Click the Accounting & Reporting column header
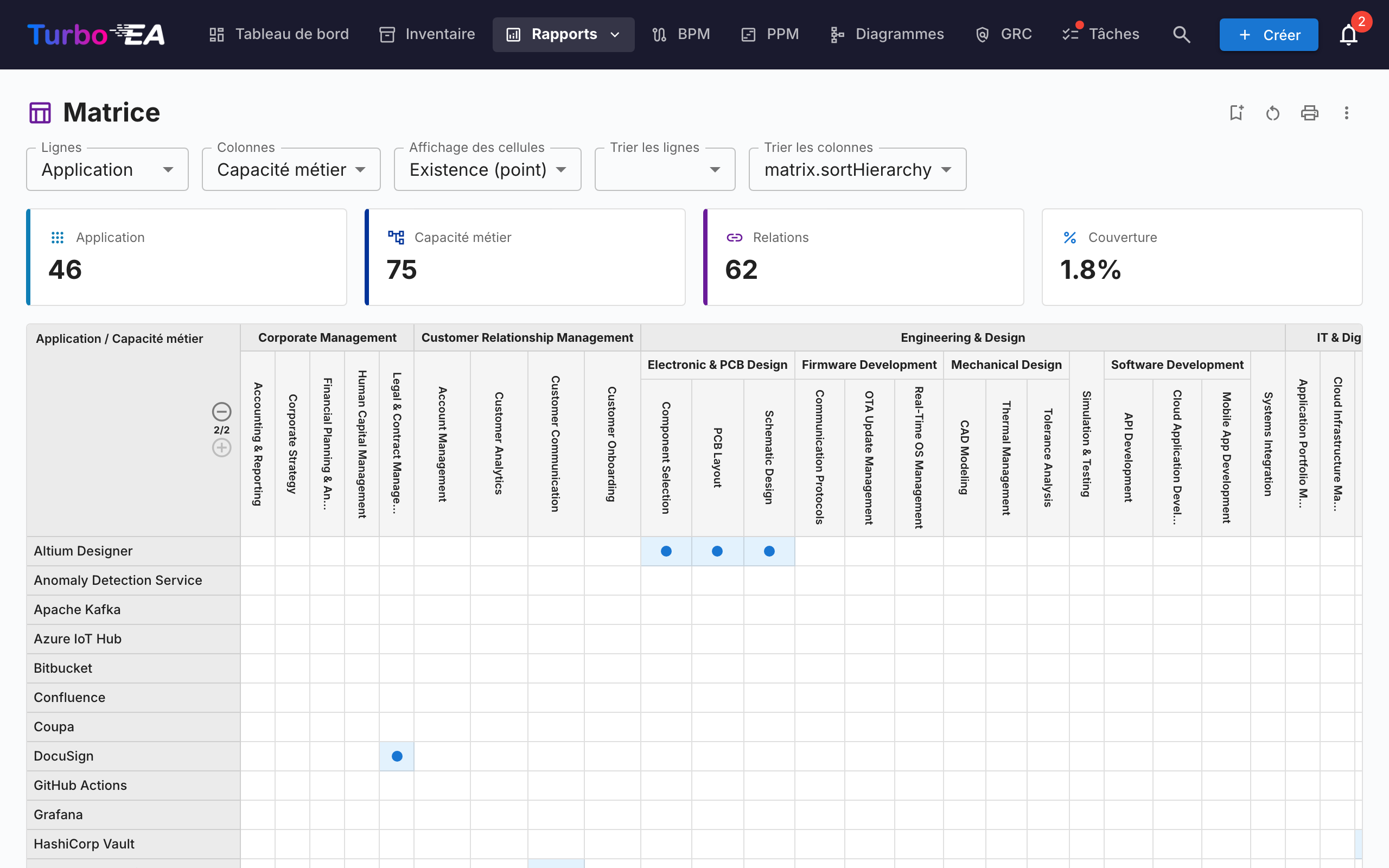This screenshot has width=1389, height=868. point(258,444)
